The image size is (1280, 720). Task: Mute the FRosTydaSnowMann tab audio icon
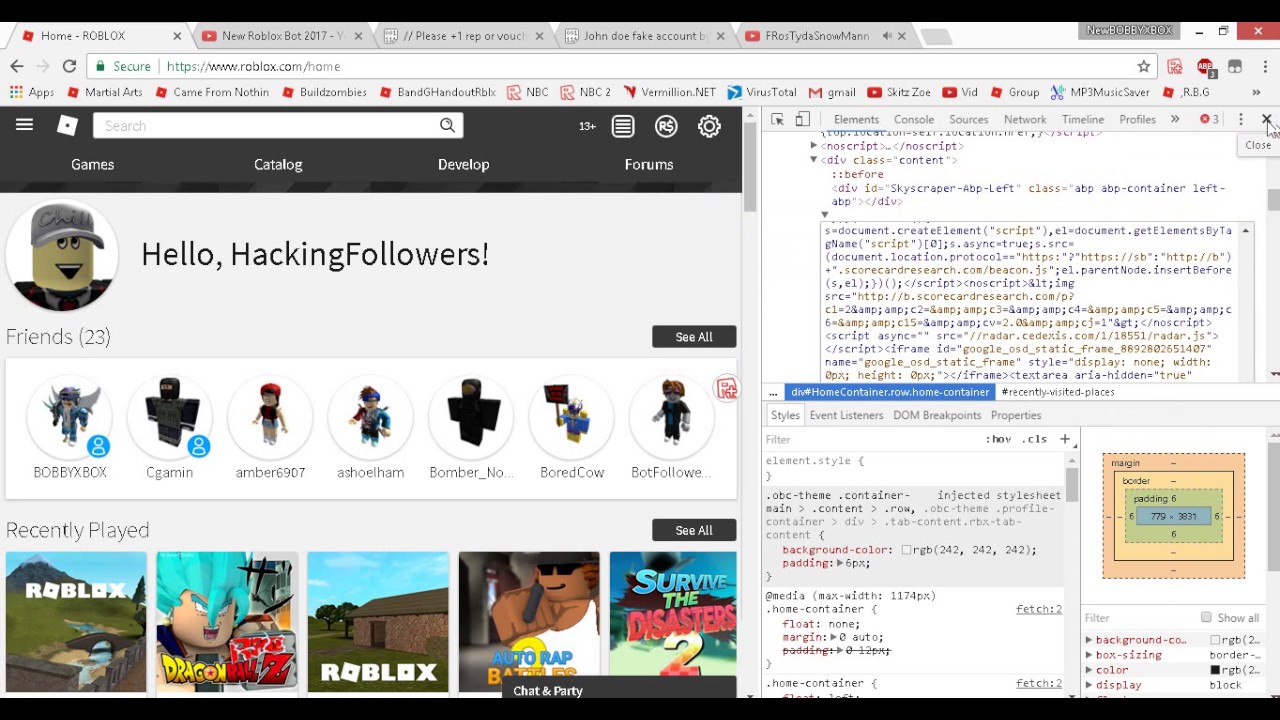point(886,36)
